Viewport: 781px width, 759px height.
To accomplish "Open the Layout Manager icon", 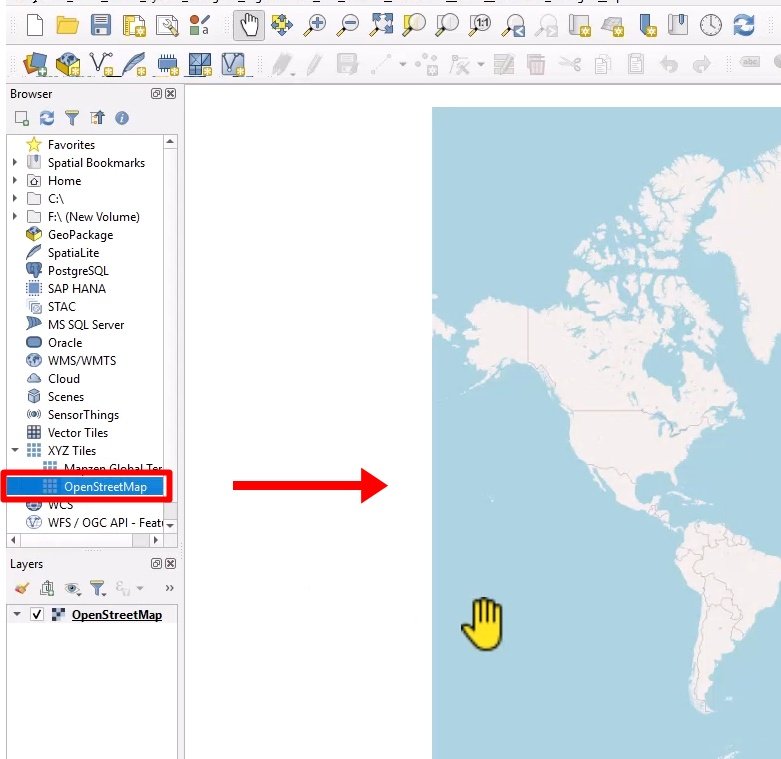I will (x=167, y=25).
